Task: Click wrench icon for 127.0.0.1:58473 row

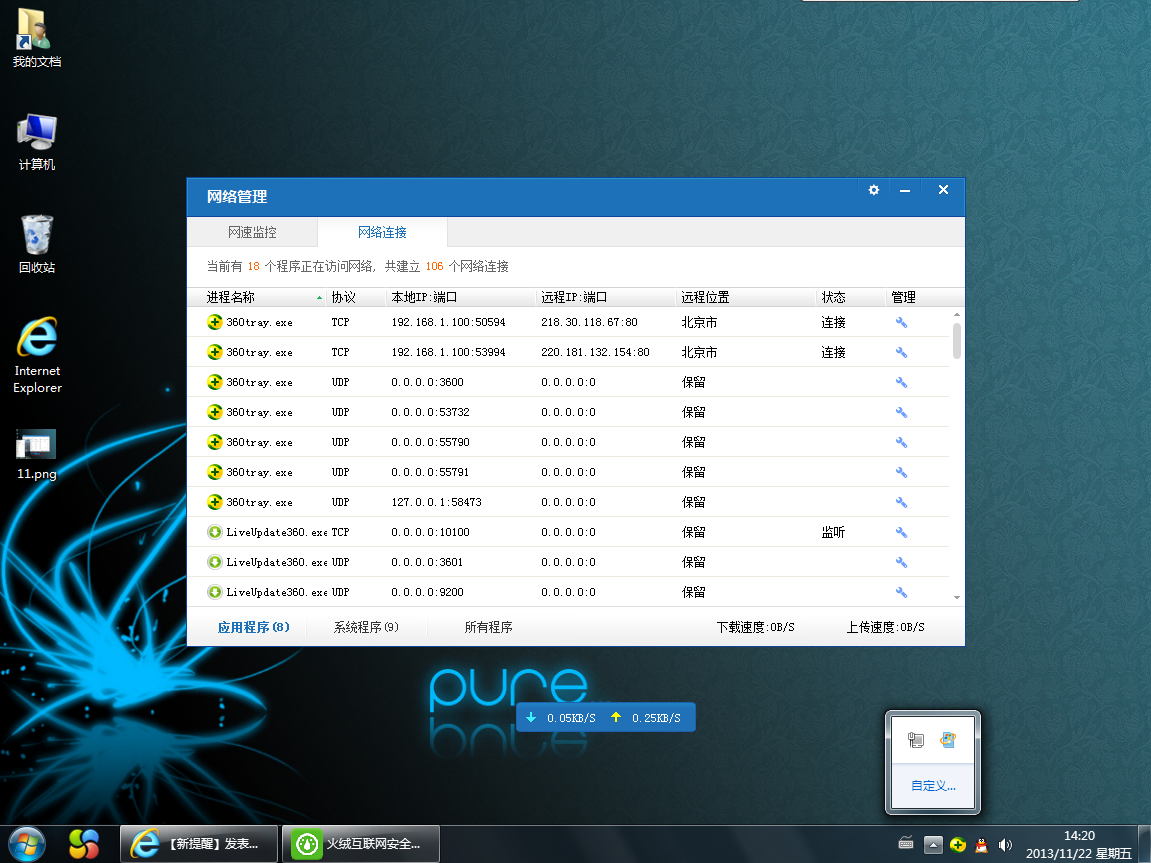Action: coord(901,502)
